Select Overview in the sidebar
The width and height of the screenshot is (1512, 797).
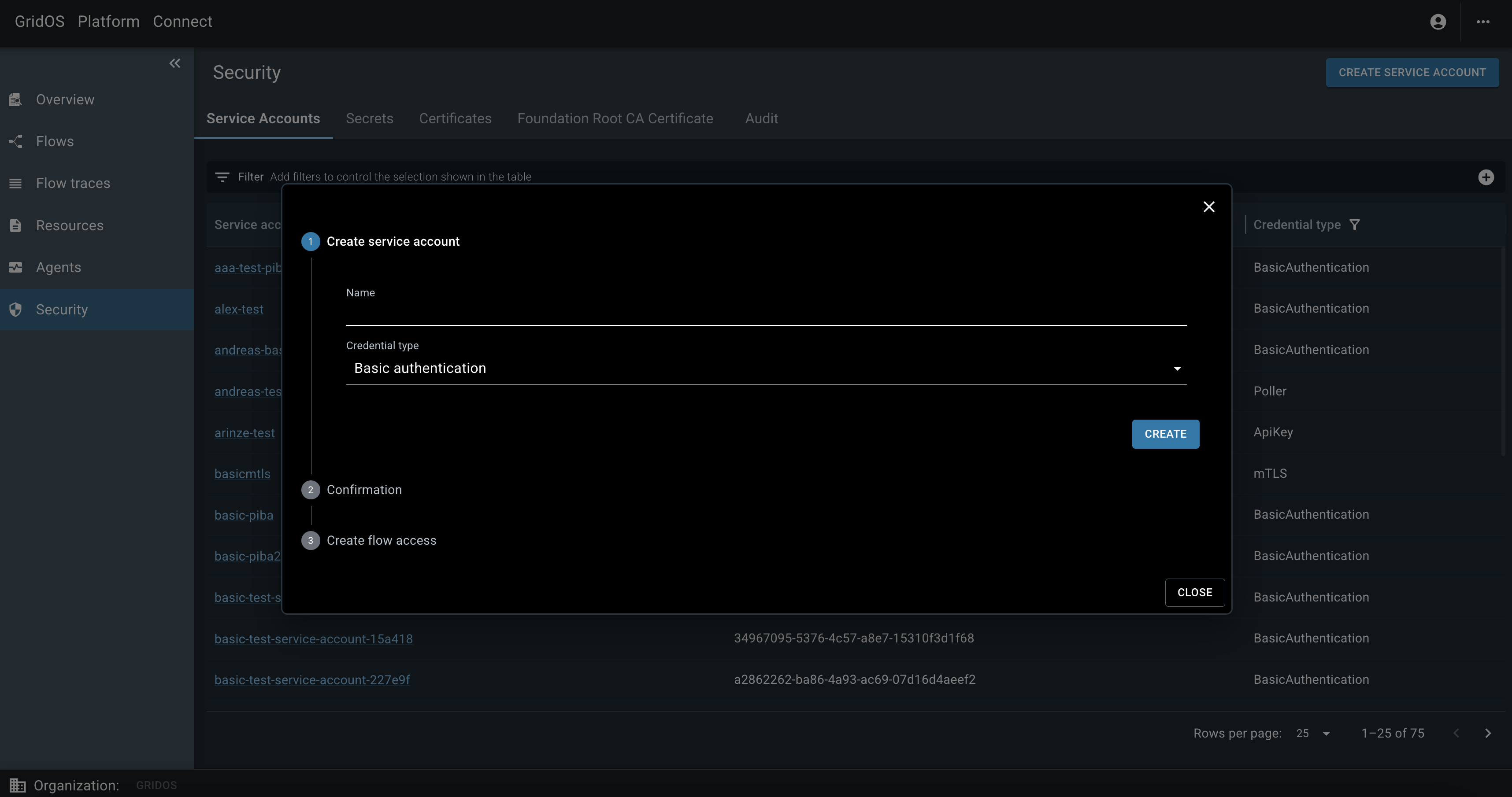(x=97, y=100)
